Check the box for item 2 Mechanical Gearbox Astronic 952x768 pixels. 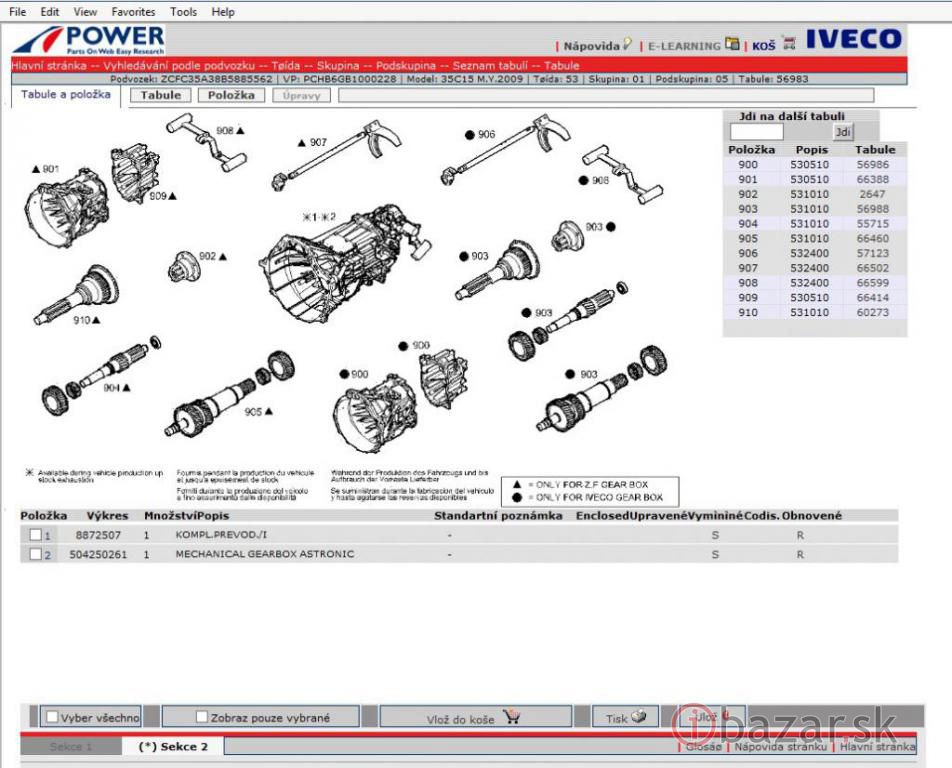click(35, 554)
